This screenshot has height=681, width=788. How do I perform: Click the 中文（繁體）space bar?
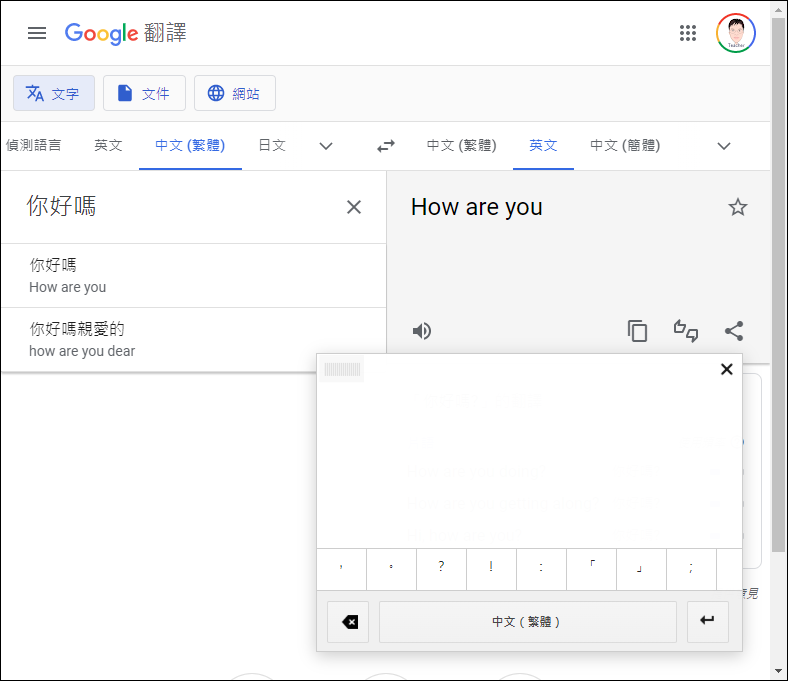[528, 622]
